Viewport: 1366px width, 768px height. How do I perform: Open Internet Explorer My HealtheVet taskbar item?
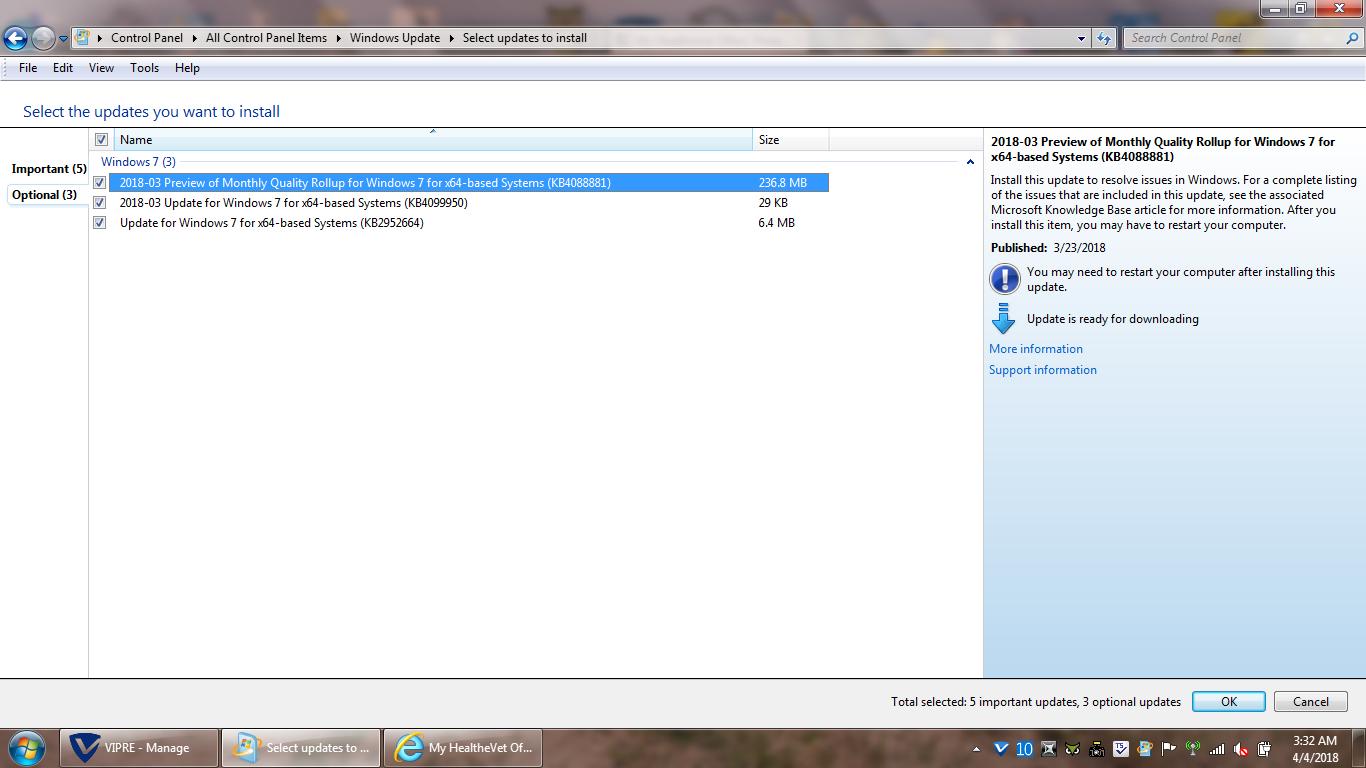coord(466,748)
